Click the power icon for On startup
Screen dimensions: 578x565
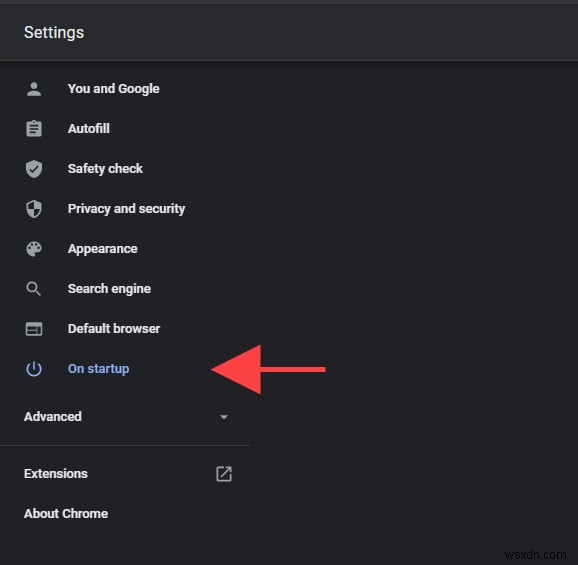coord(34,369)
